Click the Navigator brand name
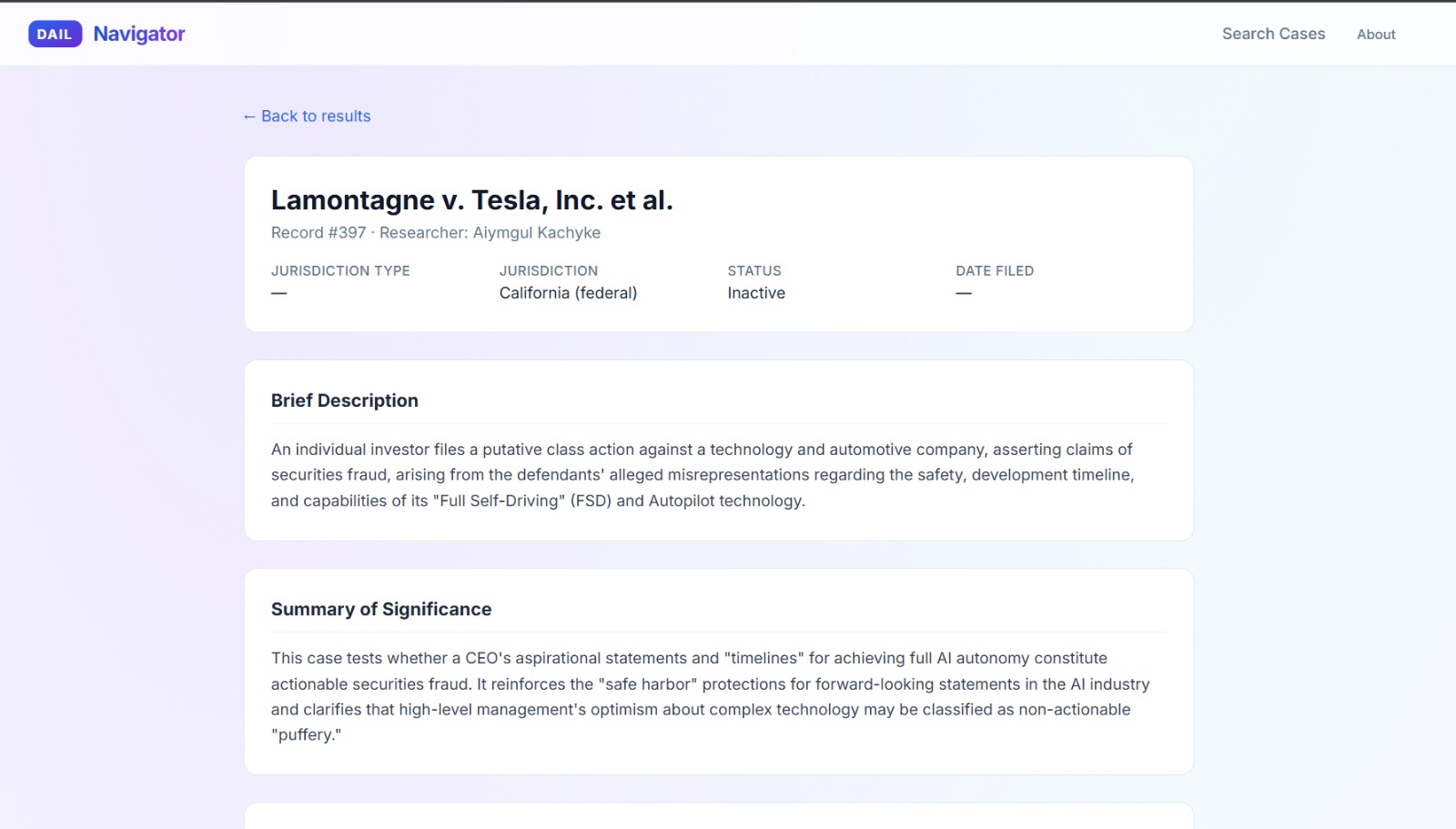Image resolution: width=1456 pixels, height=829 pixels. coord(139,35)
